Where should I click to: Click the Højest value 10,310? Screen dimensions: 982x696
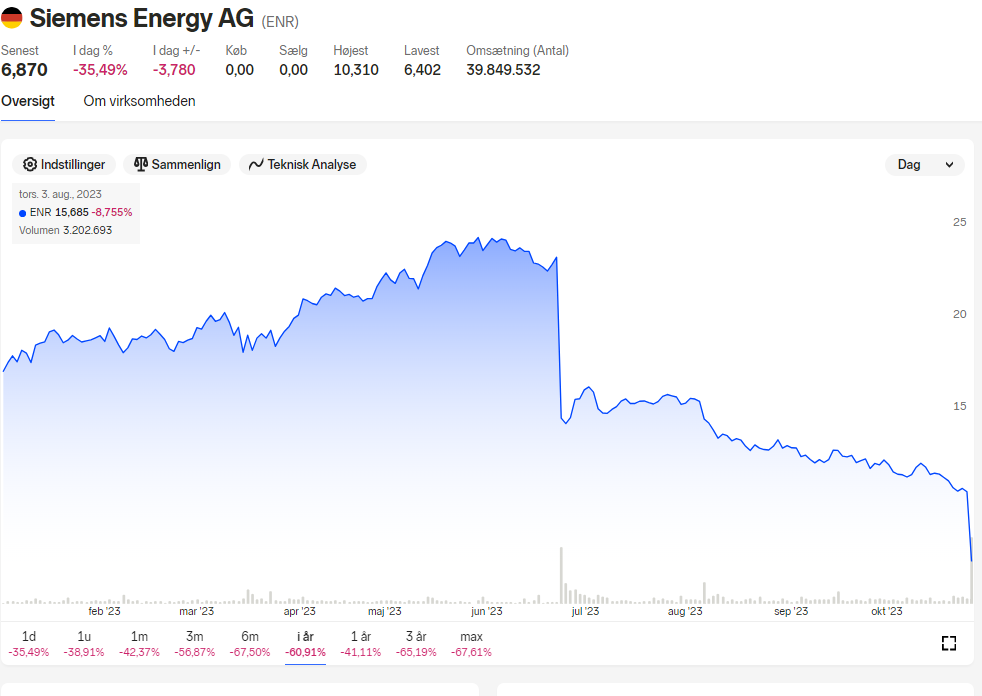(x=356, y=70)
